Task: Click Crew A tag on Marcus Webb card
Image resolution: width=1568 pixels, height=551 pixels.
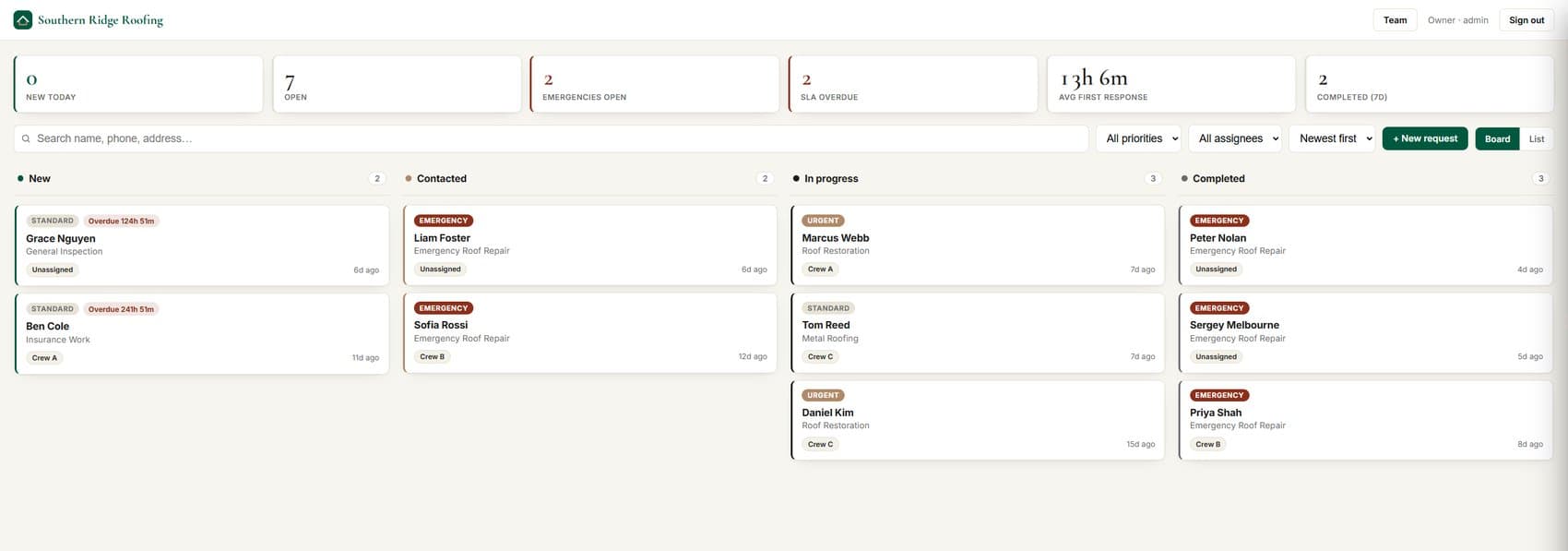Action: click(x=820, y=270)
